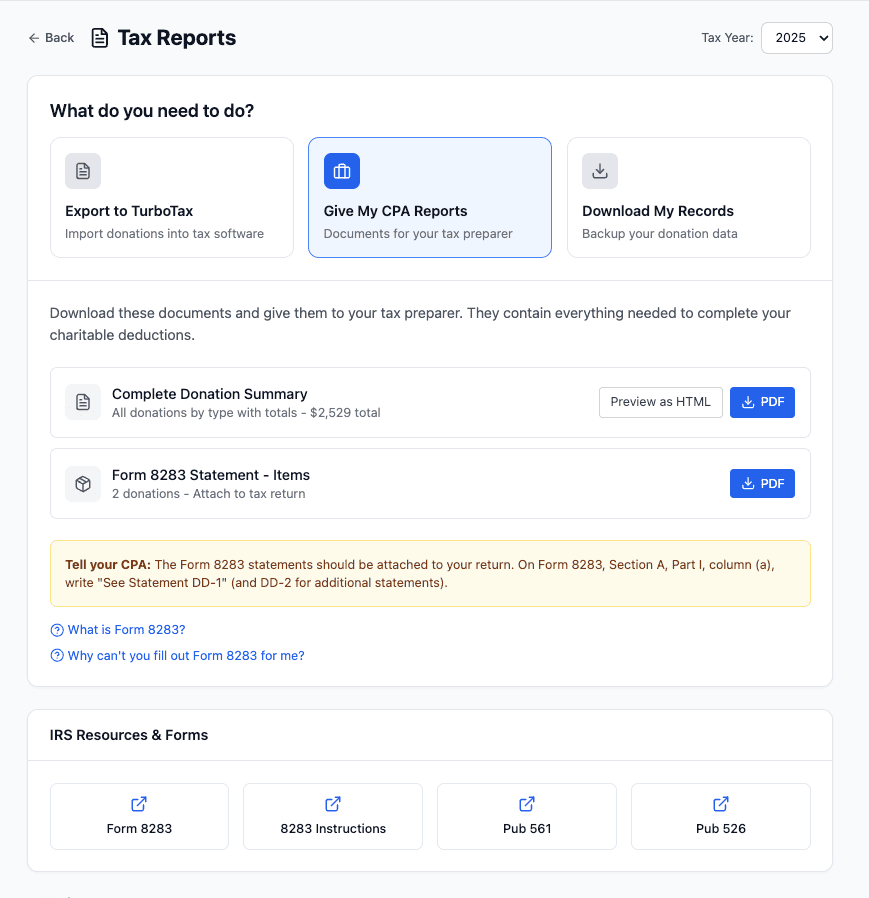Image resolution: width=869 pixels, height=898 pixels.
Task: Open the Tax Year dropdown
Action: 796,38
